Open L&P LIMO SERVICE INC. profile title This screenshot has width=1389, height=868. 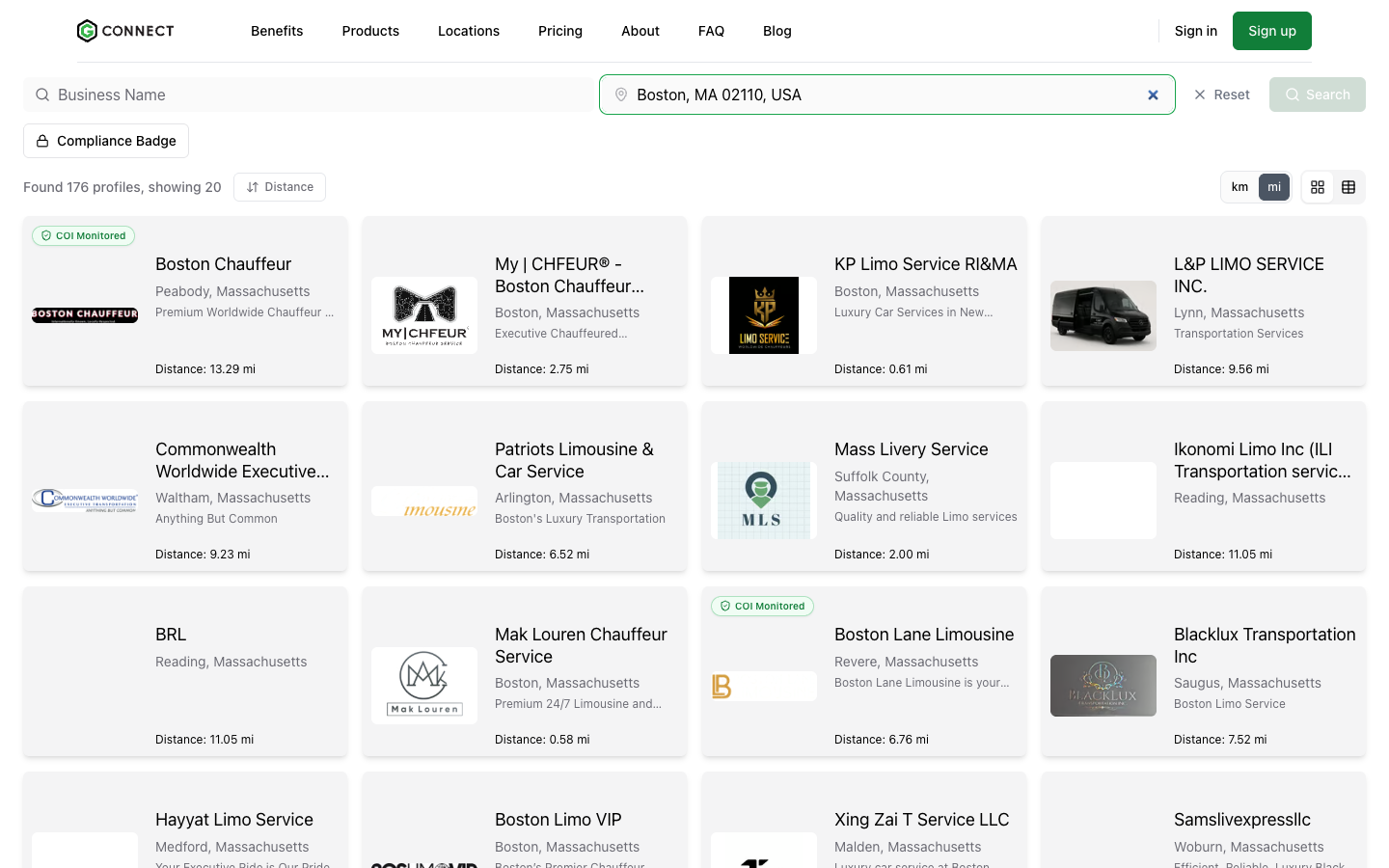pos(1249,275)
